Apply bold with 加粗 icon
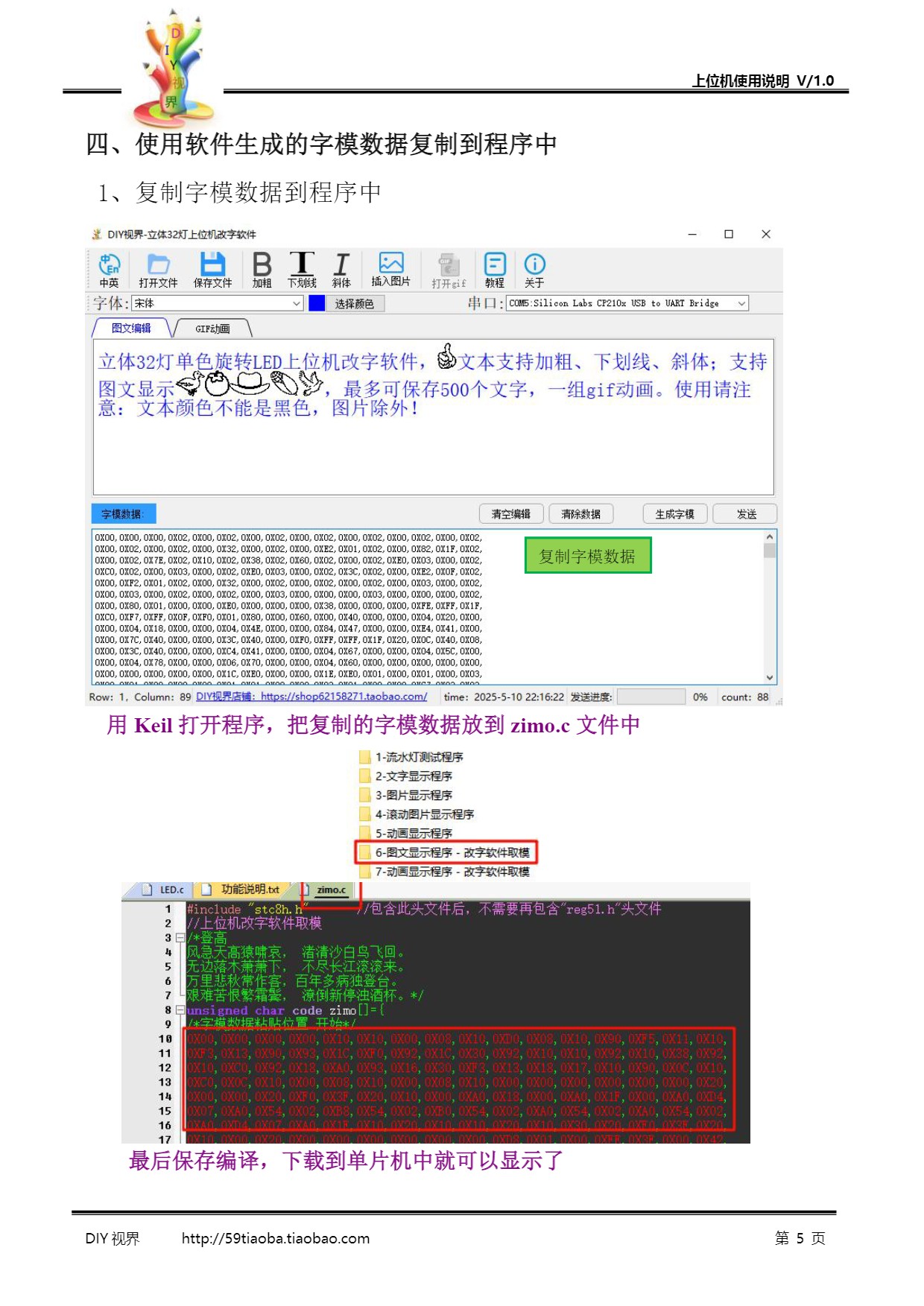The height and width of the screenshot is (1306, 924). tap(262, 270)
